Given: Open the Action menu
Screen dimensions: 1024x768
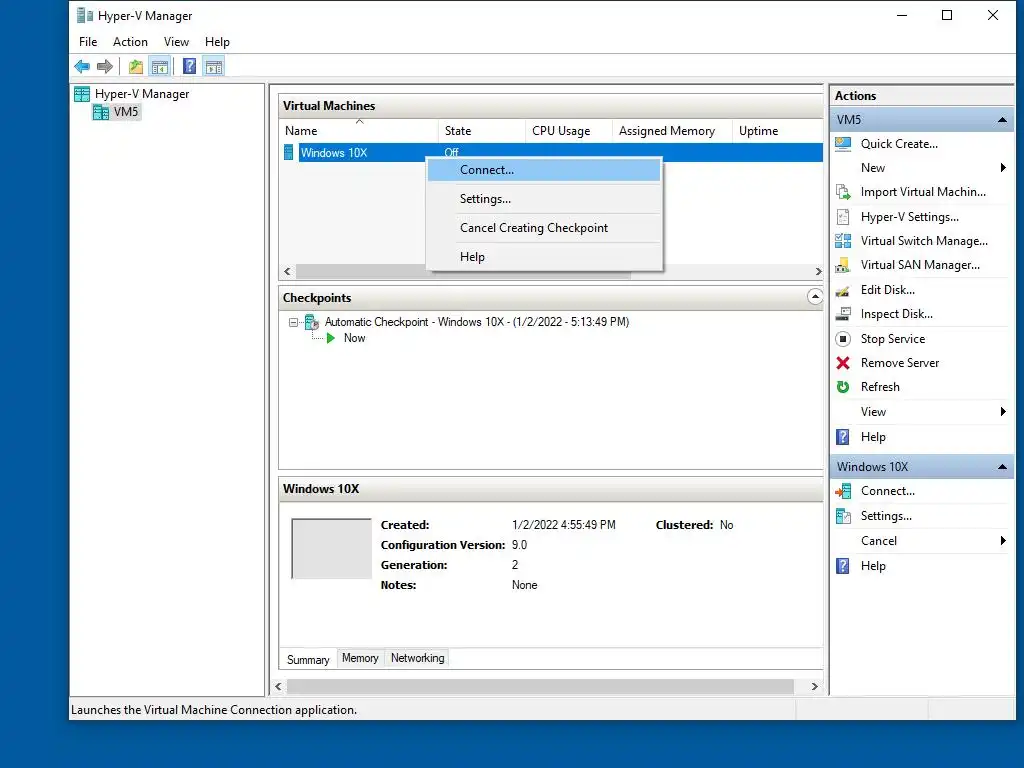Looking at the screenshot, I should point(130,42).
